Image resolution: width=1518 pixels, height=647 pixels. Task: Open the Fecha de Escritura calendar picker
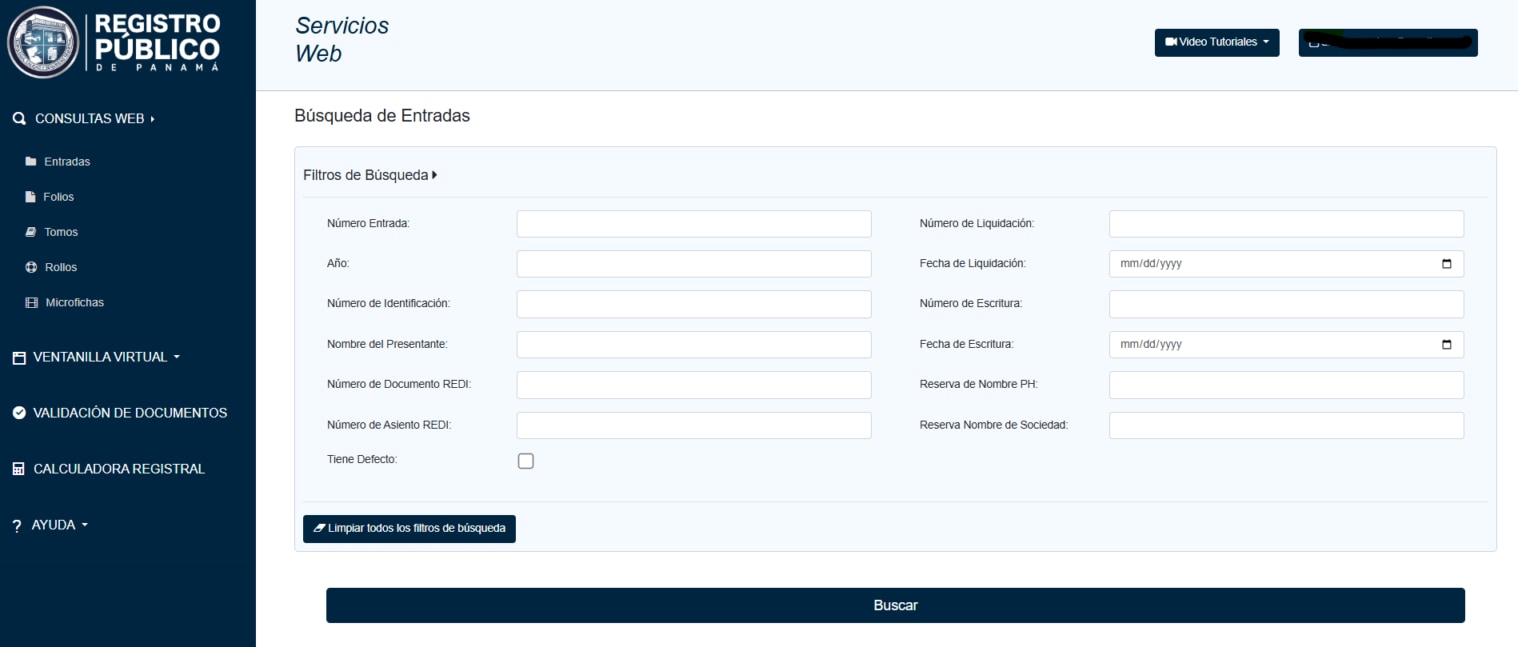pyautogui.click(x=1447, y=344)
